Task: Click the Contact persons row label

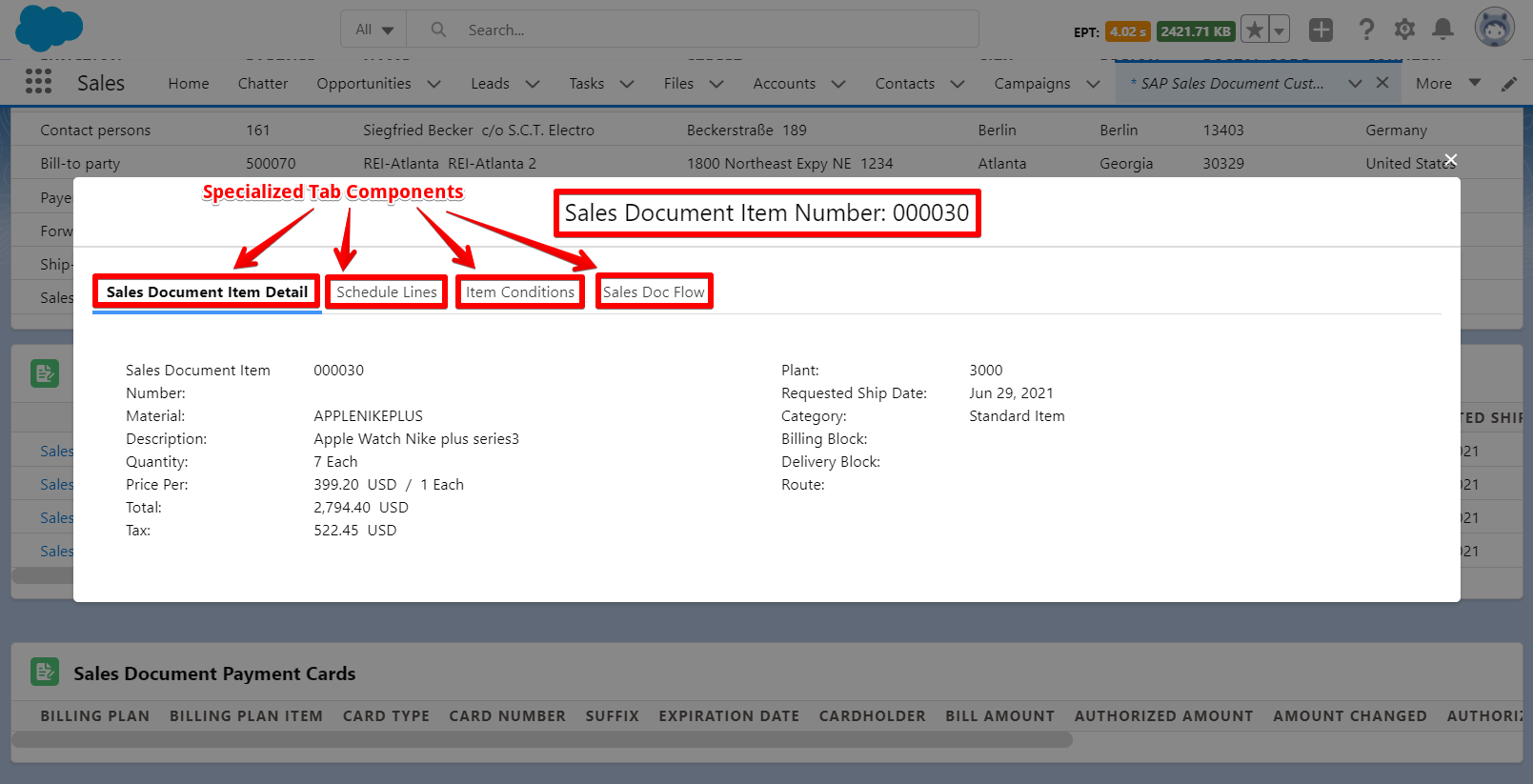Action: pos(95,130)
